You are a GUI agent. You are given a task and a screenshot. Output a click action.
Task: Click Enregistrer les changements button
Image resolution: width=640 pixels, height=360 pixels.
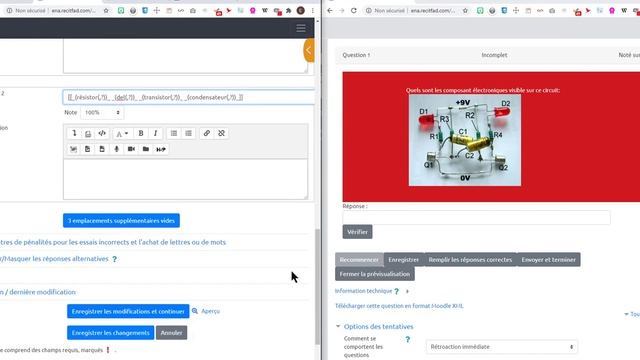click(111, 333)
